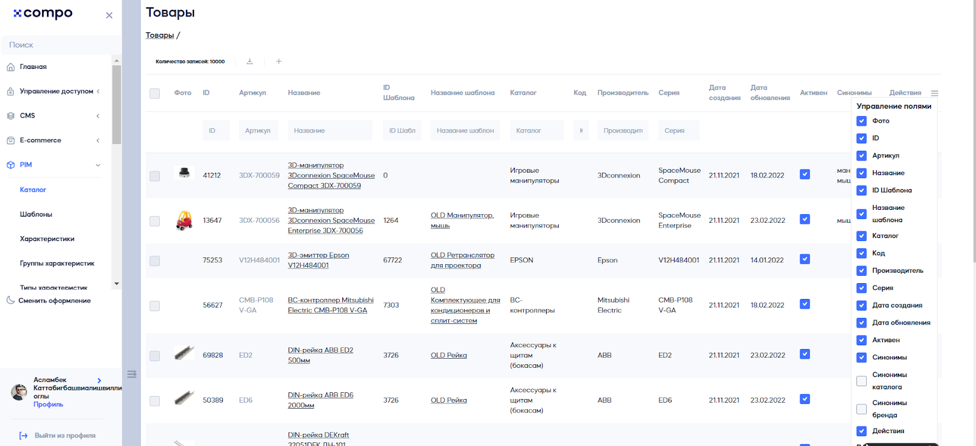This screenshot has width=976, height=446.
Task: Open product link SpaceMouse Compact 3DX-700059
Action: point(331,176)
